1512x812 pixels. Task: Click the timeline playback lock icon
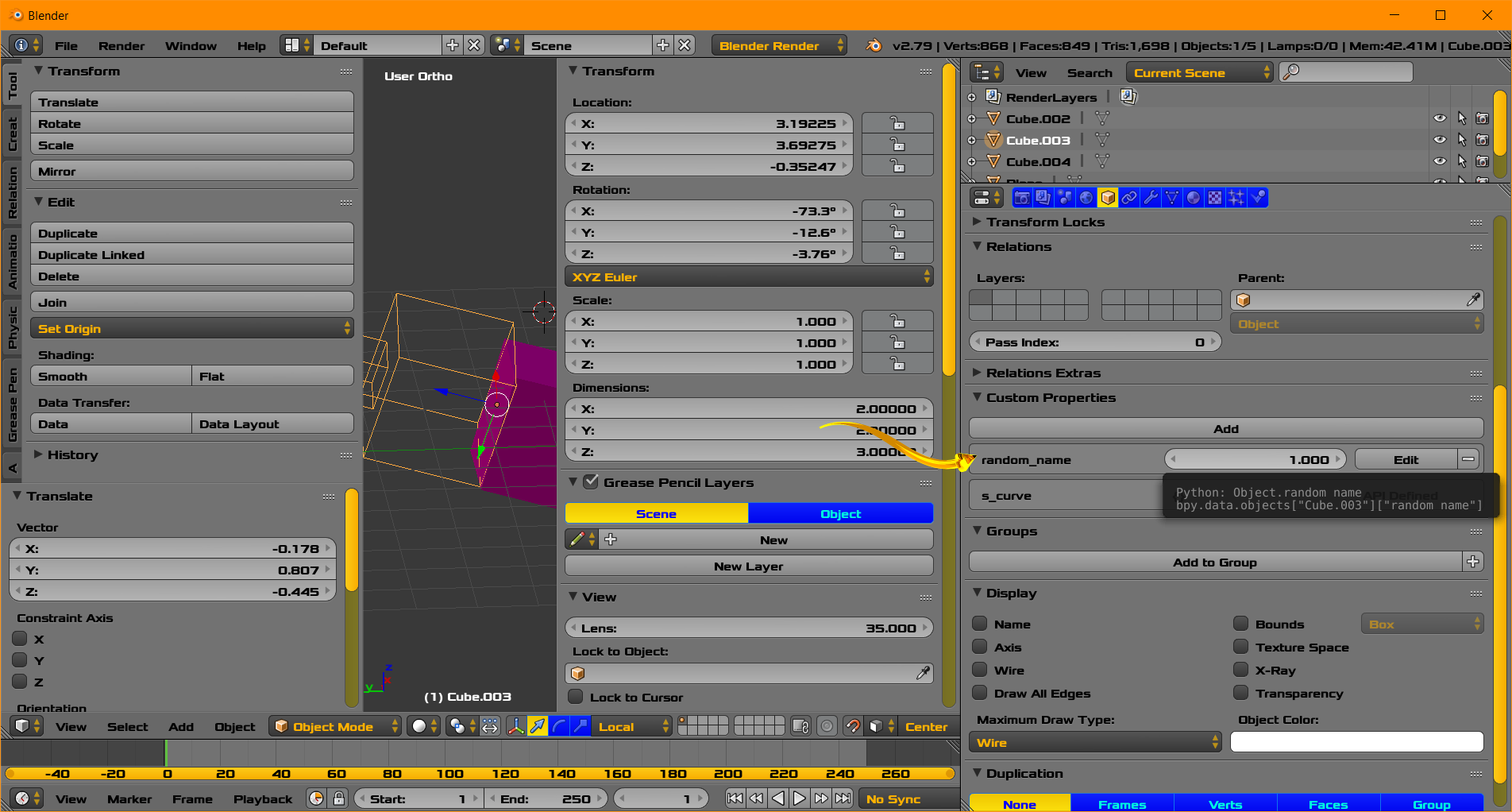point(339,798)
